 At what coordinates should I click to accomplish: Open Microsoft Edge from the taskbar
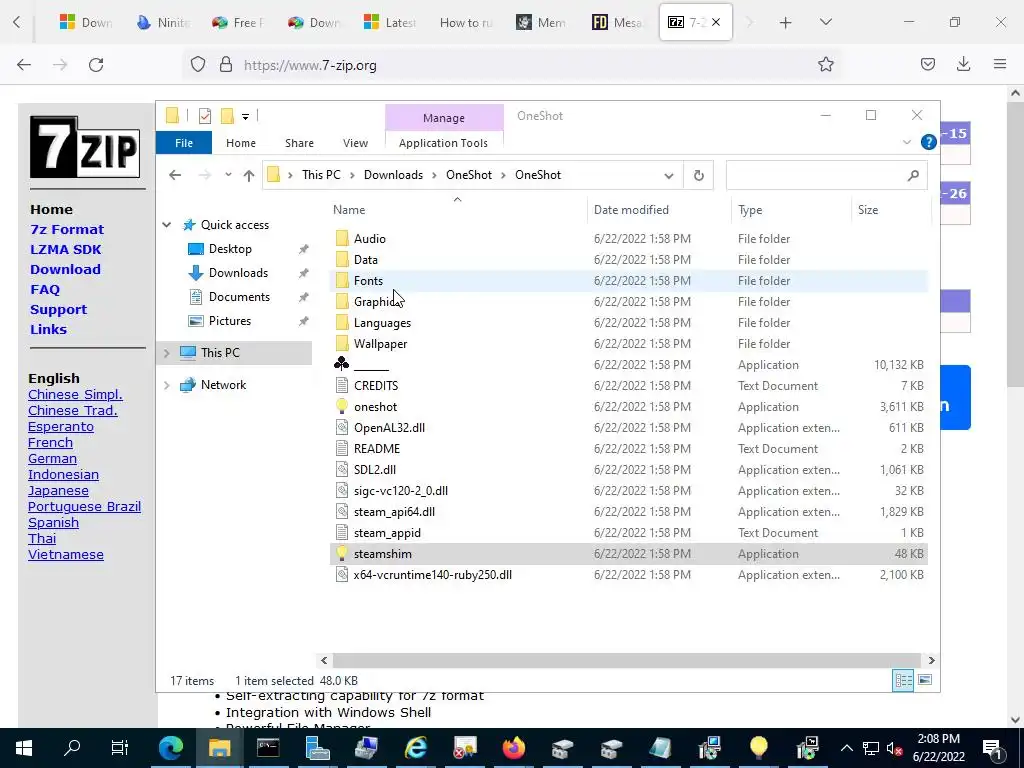click(x=171, y=748)
